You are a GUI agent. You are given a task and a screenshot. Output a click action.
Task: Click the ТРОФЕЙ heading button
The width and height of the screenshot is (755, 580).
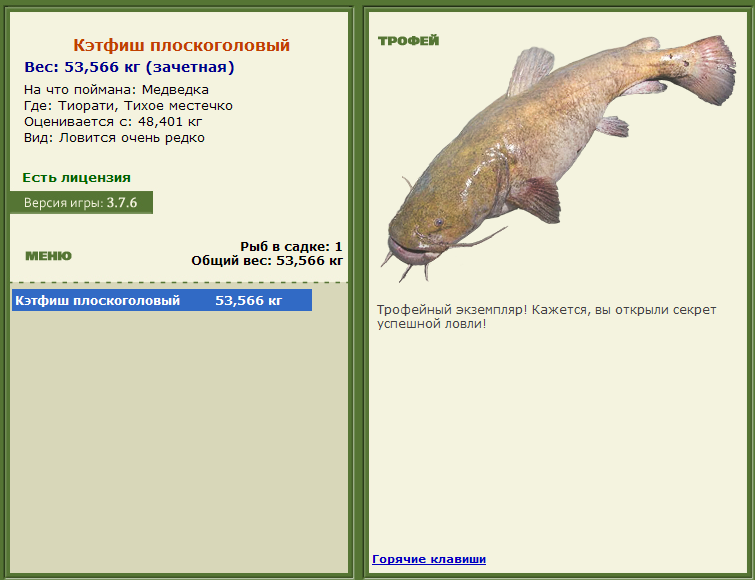click(x=408, y=40)
